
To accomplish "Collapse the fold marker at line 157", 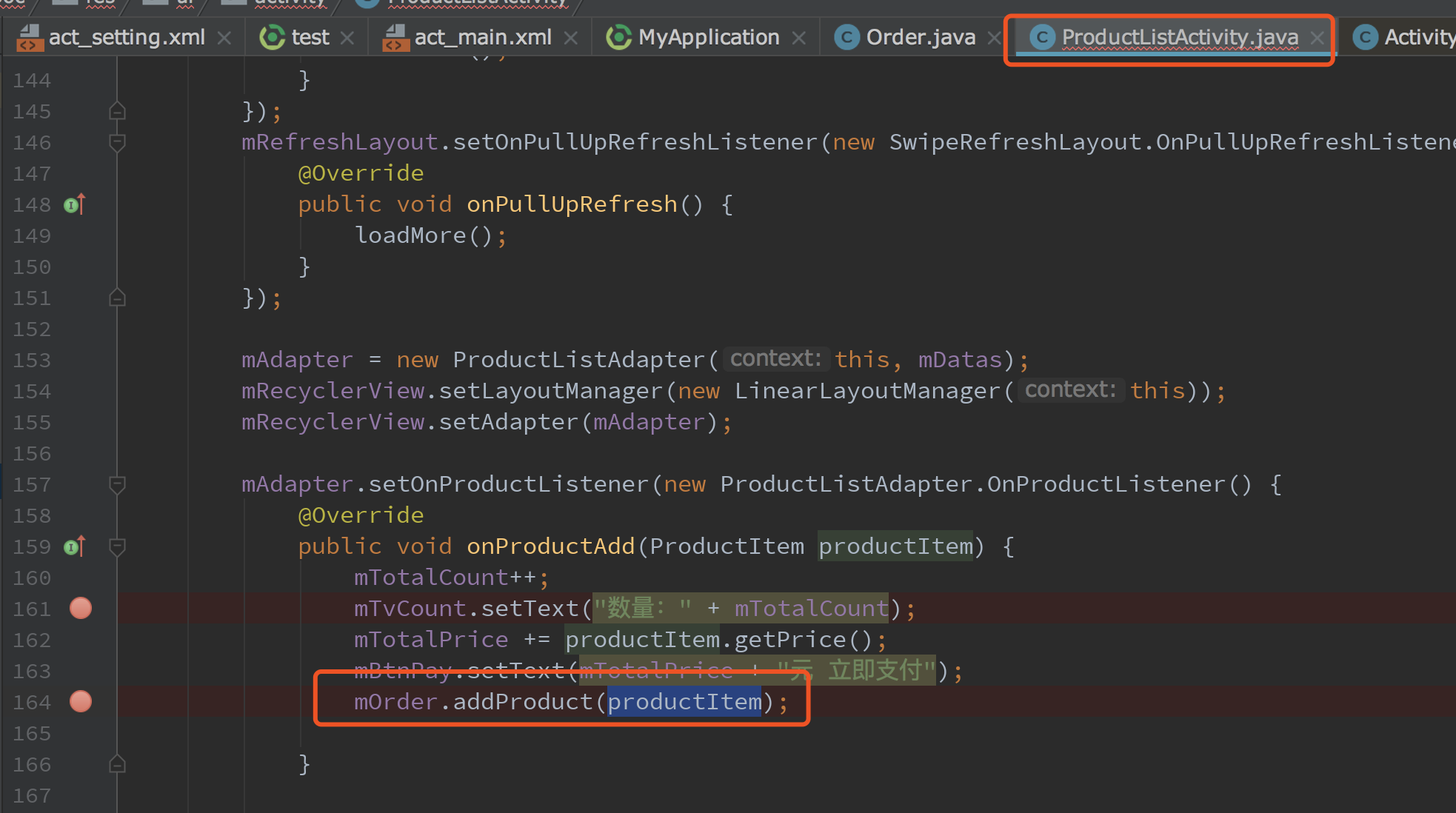I will pyautogui.click(x=117, y=484).
